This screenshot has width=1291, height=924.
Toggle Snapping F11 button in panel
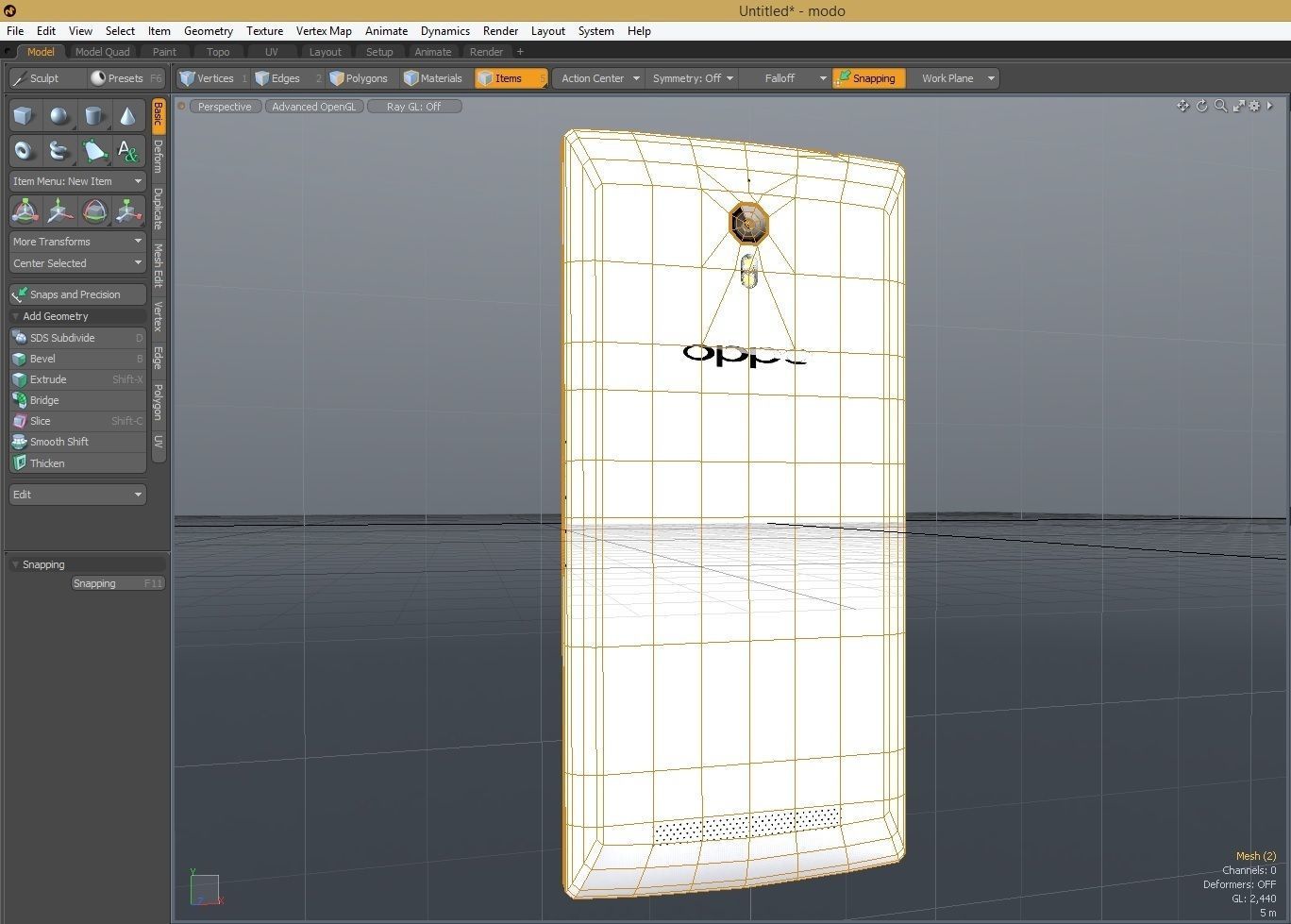119,583
